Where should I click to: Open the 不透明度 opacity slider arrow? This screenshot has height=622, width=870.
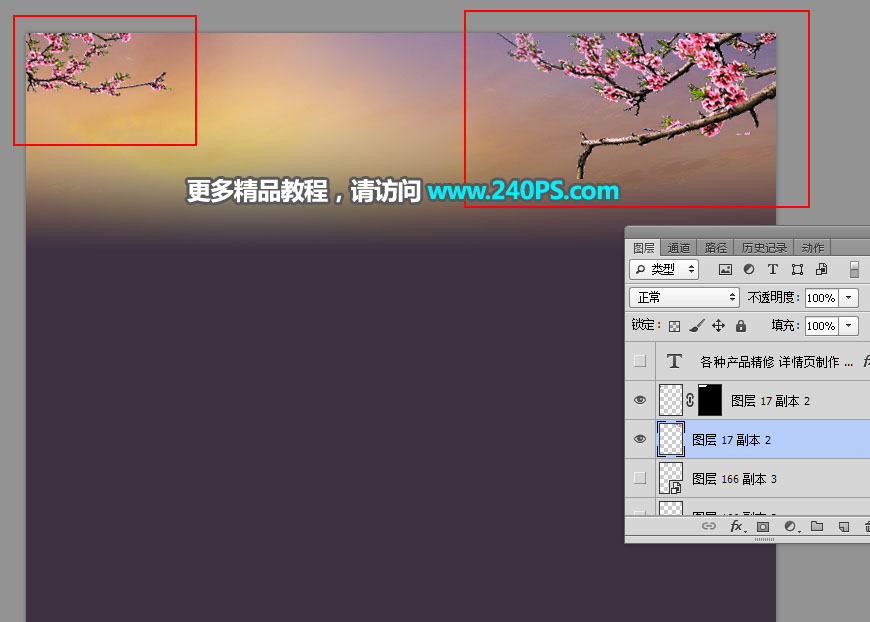(x=849, y=298)
